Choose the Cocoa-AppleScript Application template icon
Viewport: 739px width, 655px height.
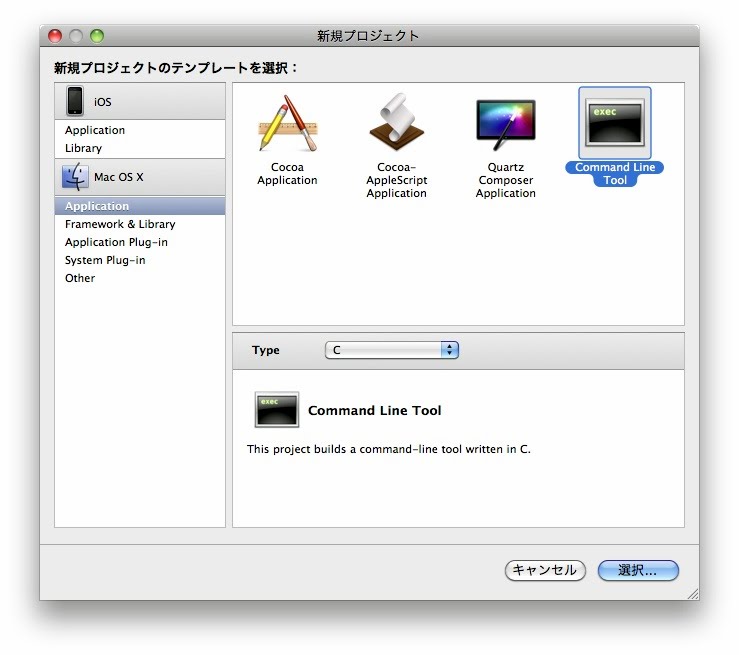[396, 124]
